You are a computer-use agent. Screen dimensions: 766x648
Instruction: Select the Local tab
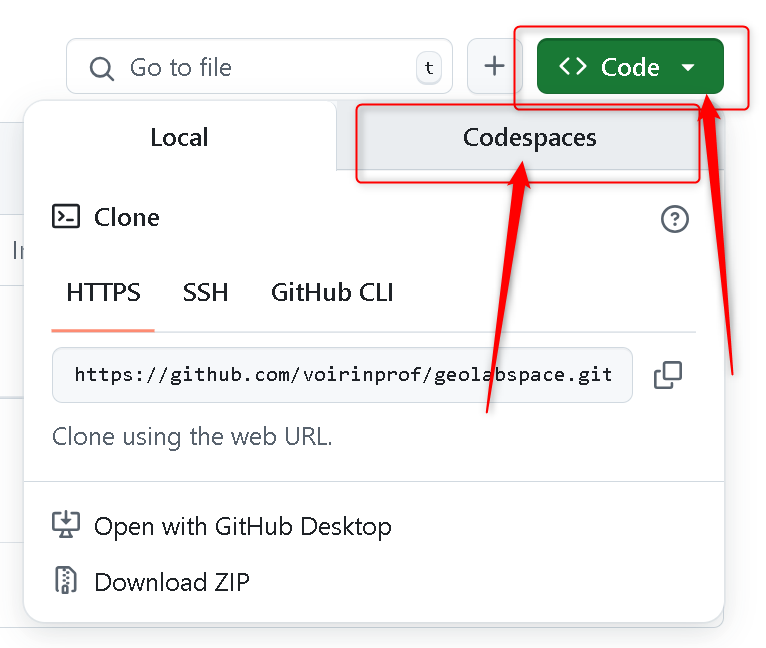(179, 137)
